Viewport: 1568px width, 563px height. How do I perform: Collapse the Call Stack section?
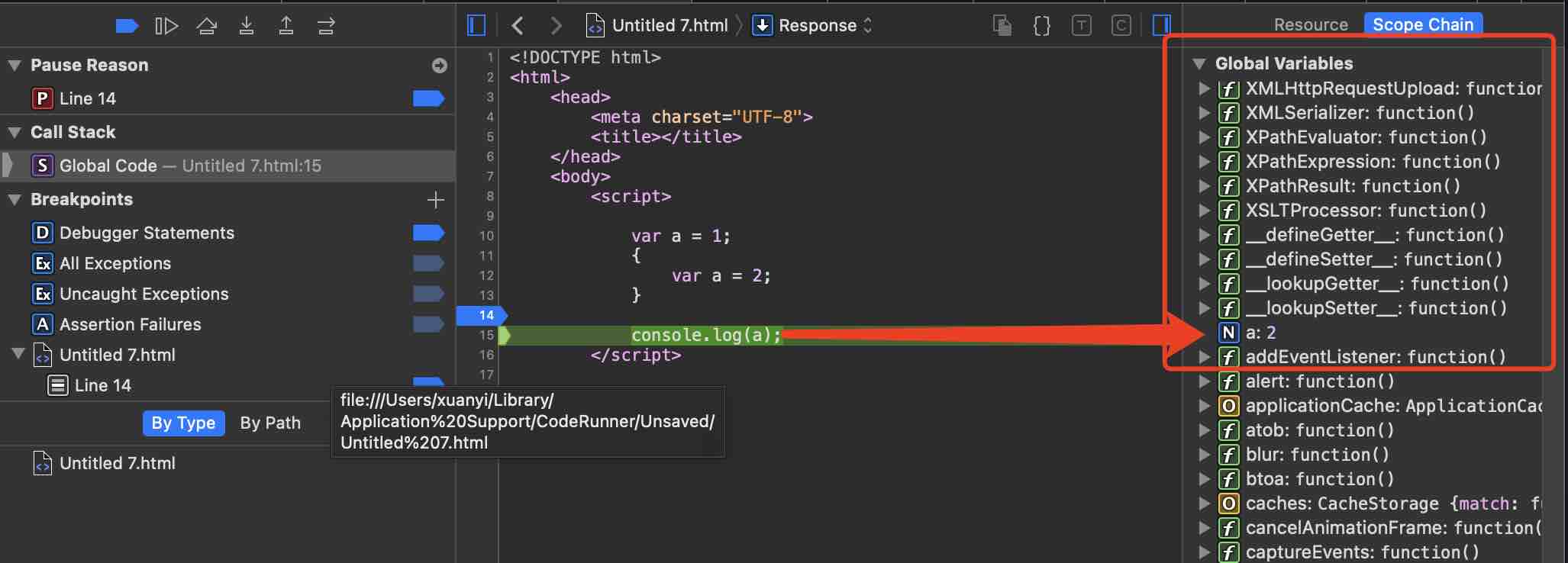coord(14,133)
